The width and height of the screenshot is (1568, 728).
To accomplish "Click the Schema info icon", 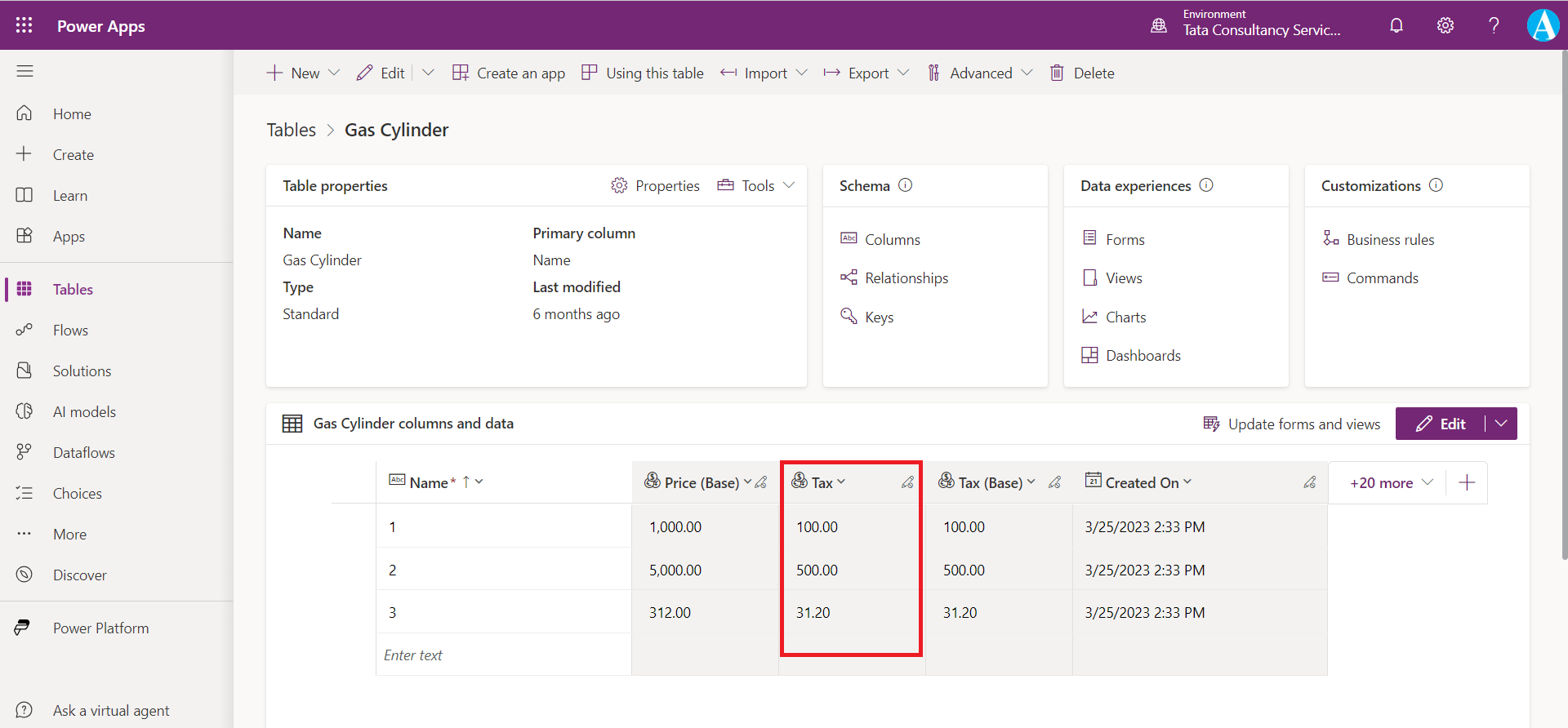I will [905, 185].
